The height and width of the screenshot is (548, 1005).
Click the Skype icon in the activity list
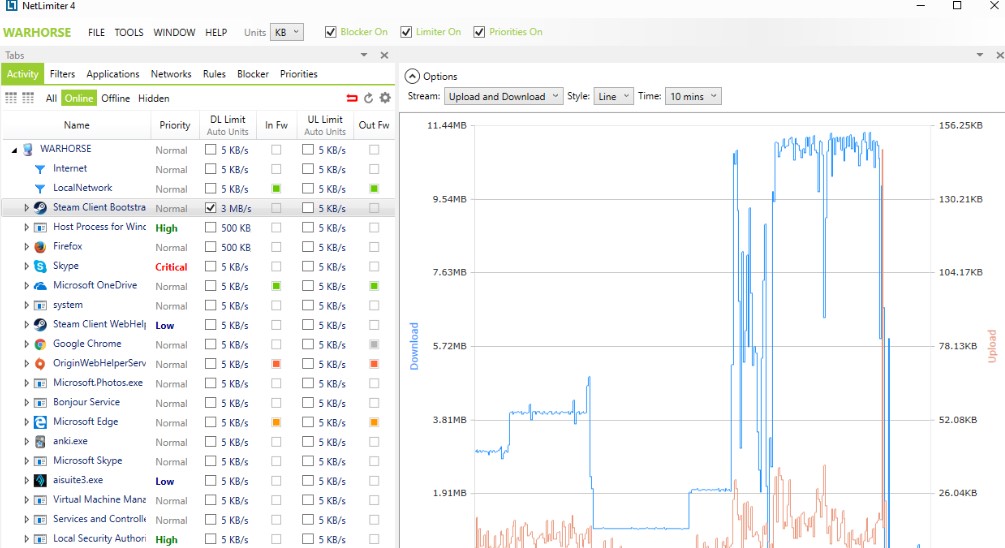coord(40,266)
